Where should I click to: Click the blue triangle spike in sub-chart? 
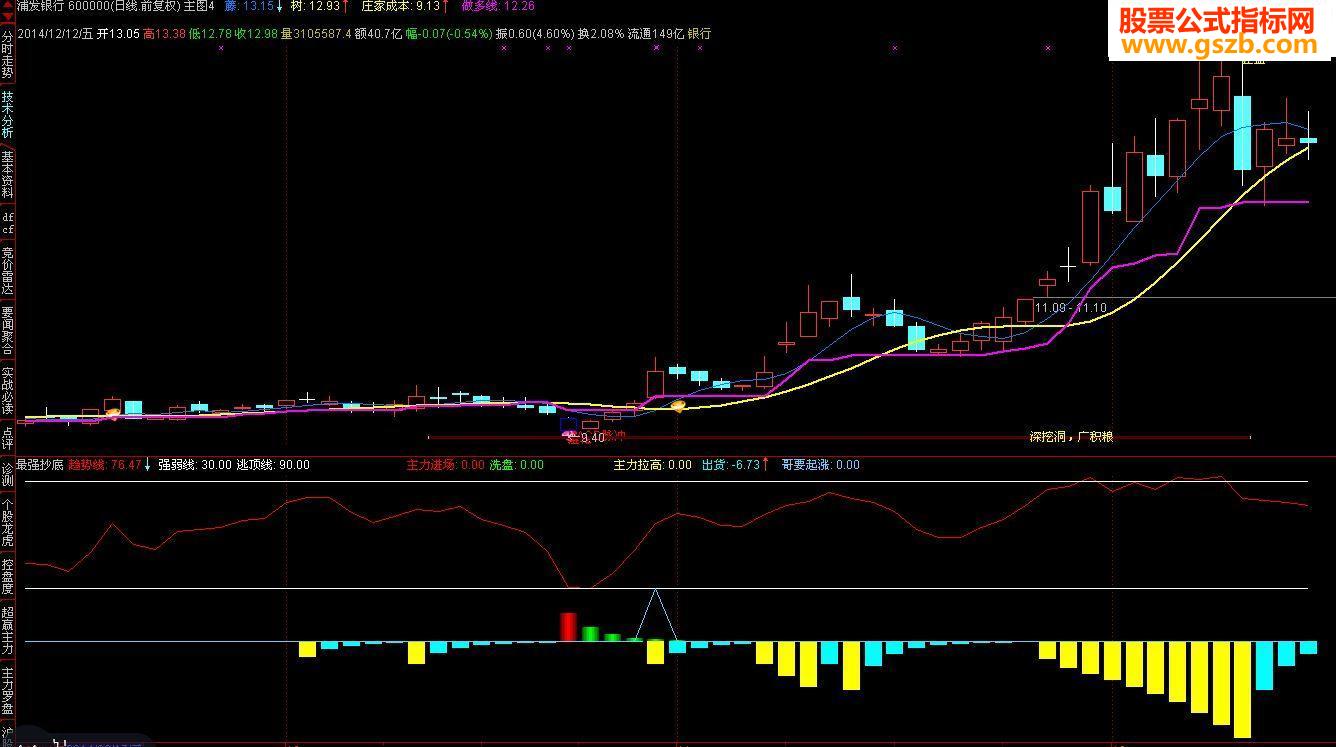click(x=656, y=614)
